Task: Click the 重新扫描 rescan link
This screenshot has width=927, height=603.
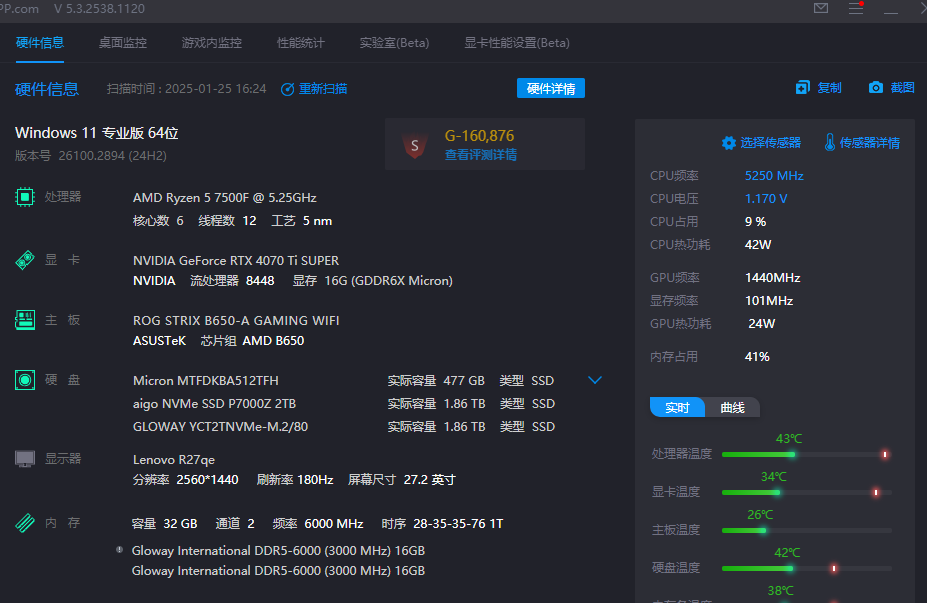Action: tap(314, 88)
